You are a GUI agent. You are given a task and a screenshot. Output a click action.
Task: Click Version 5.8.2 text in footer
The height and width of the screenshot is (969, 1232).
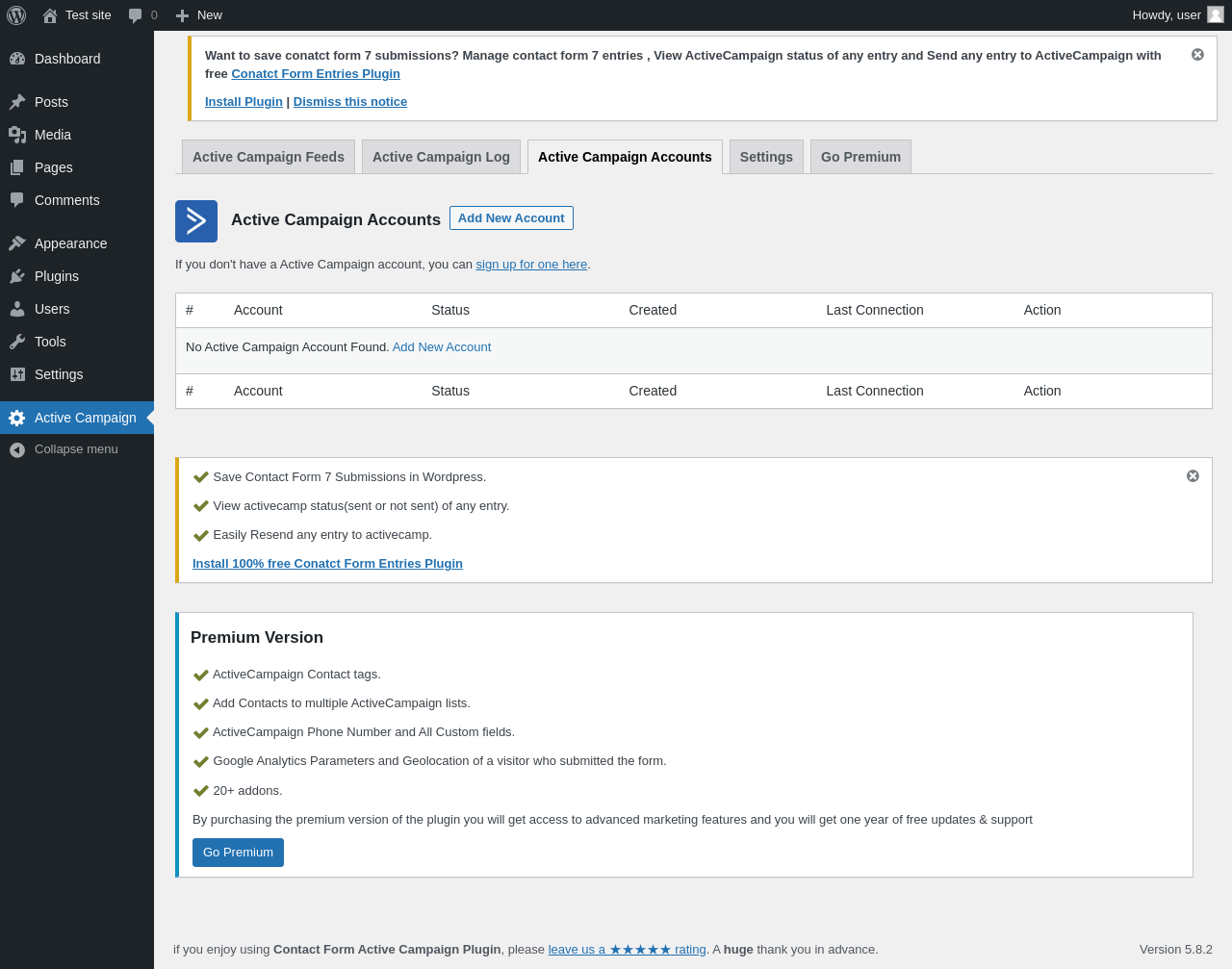1176,950
